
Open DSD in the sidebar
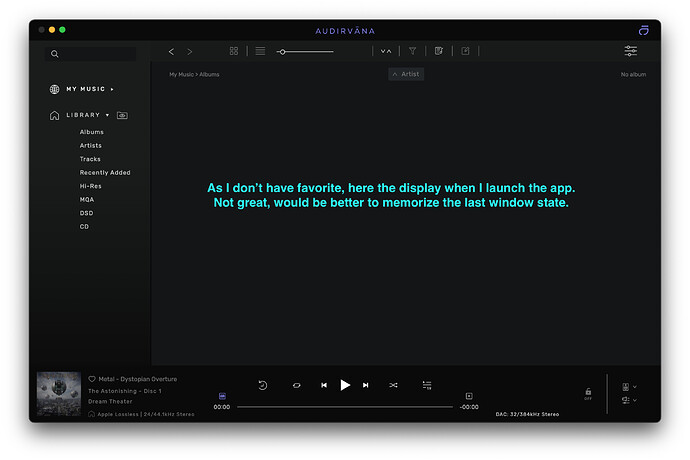point(86,213)
